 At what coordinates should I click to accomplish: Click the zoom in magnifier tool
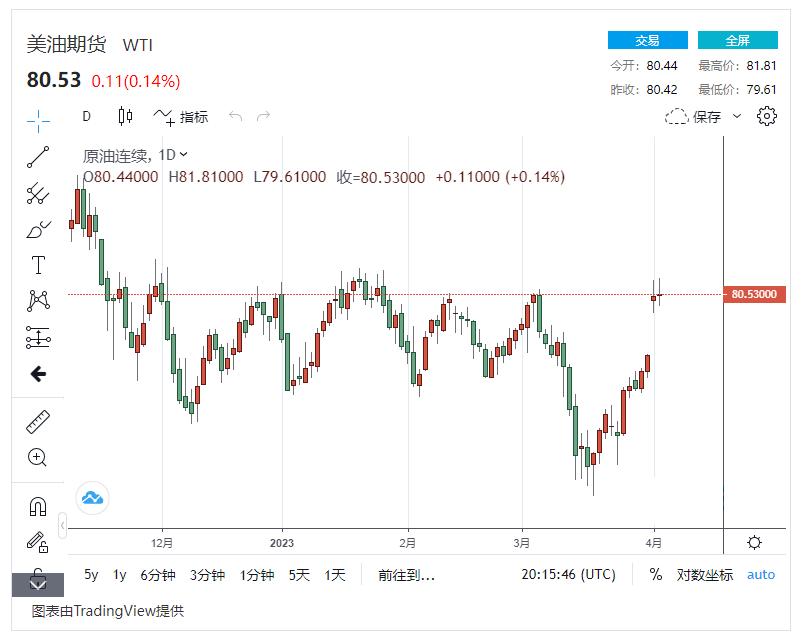(x=38, y=458)
